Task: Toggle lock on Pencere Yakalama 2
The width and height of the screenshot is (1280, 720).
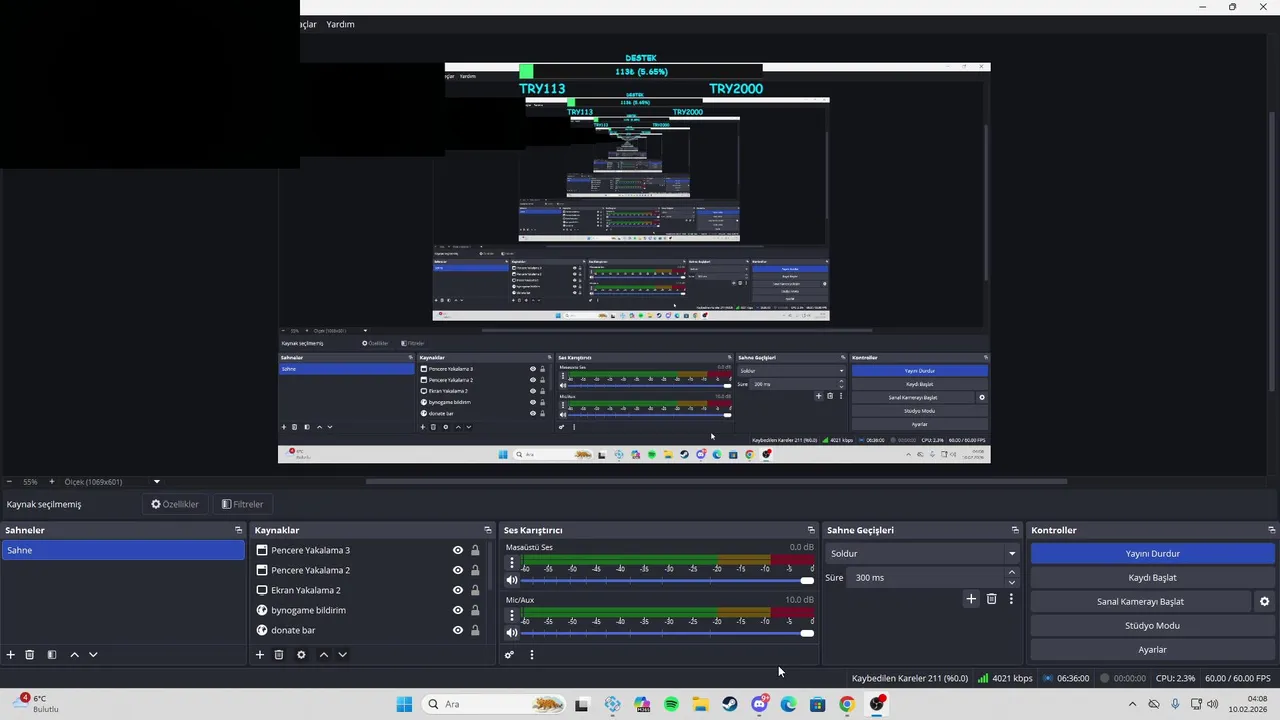Action: (475, 570)
